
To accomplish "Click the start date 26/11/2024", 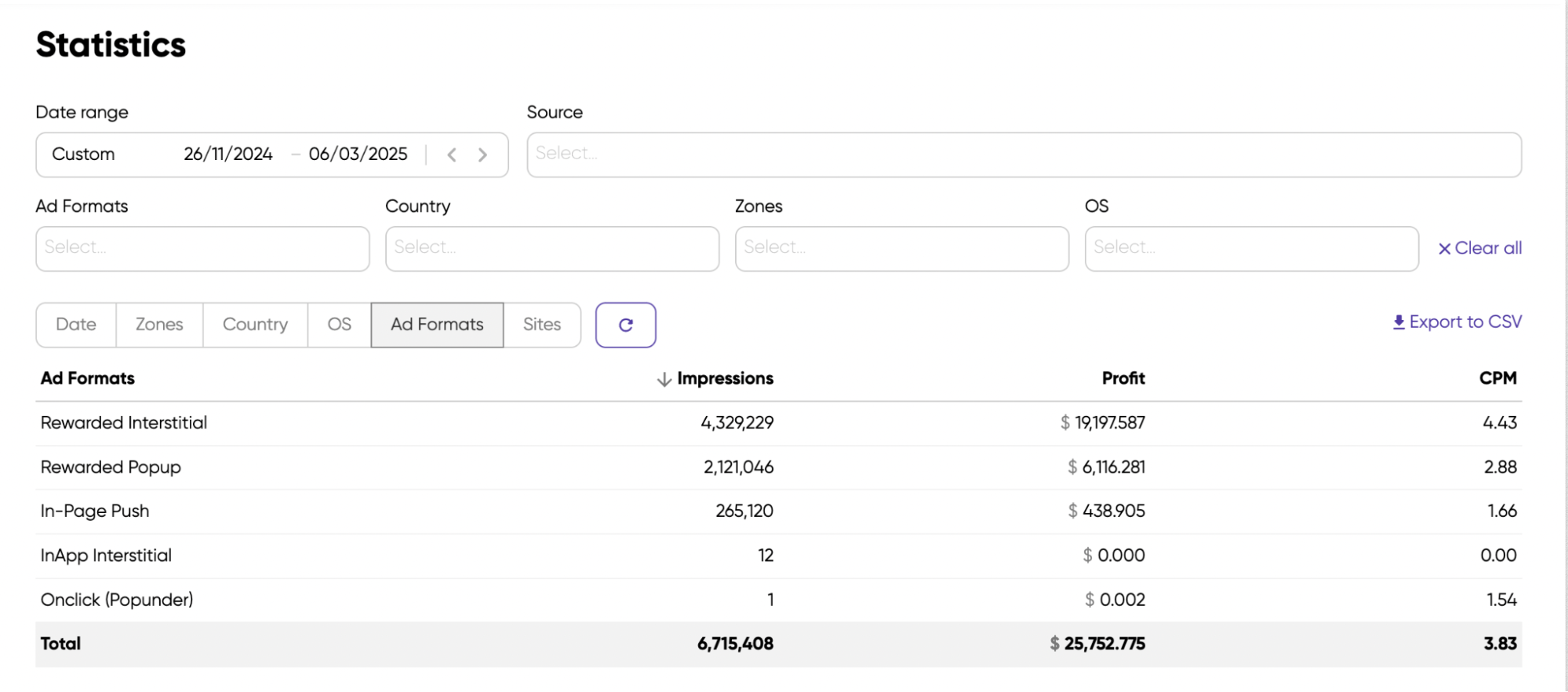I will (x=228, y=155).
